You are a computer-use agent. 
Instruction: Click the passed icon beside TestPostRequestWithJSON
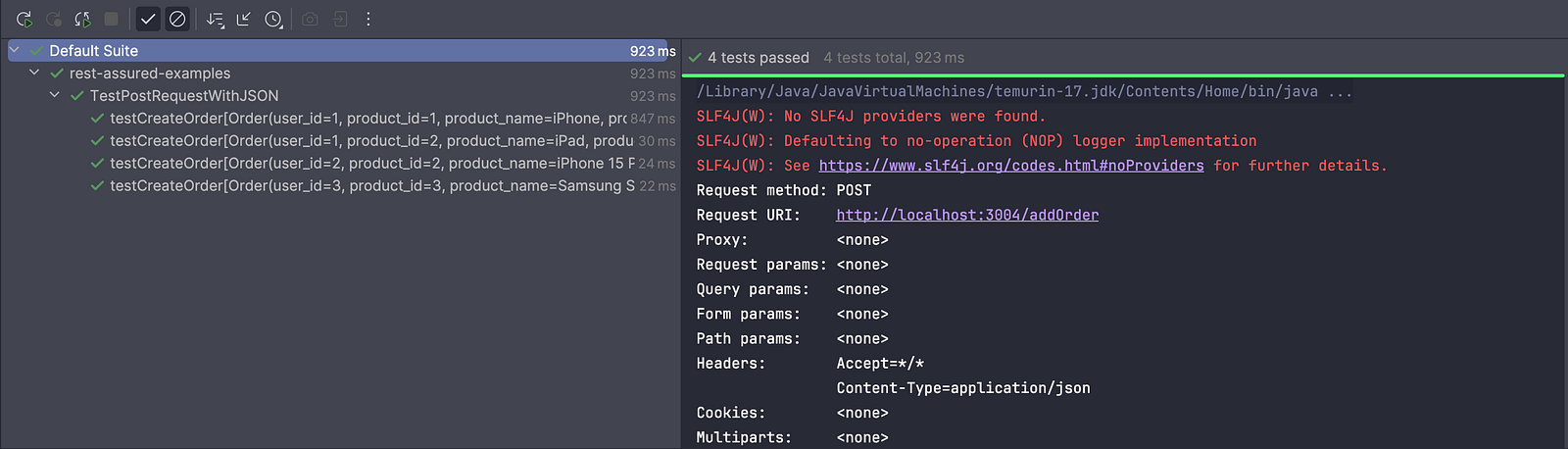point(77,96)
